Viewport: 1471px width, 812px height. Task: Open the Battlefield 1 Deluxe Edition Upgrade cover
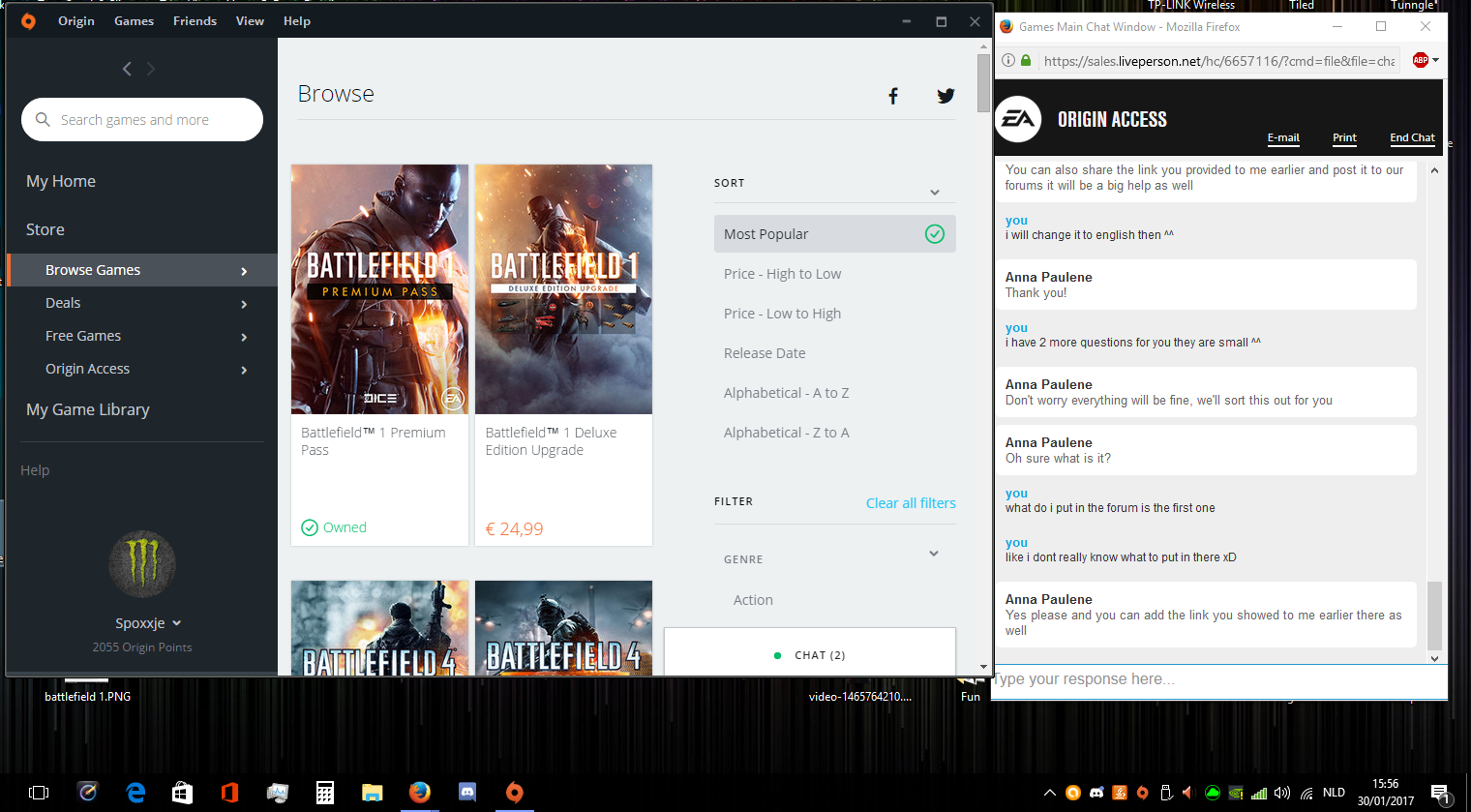[563, 289]
